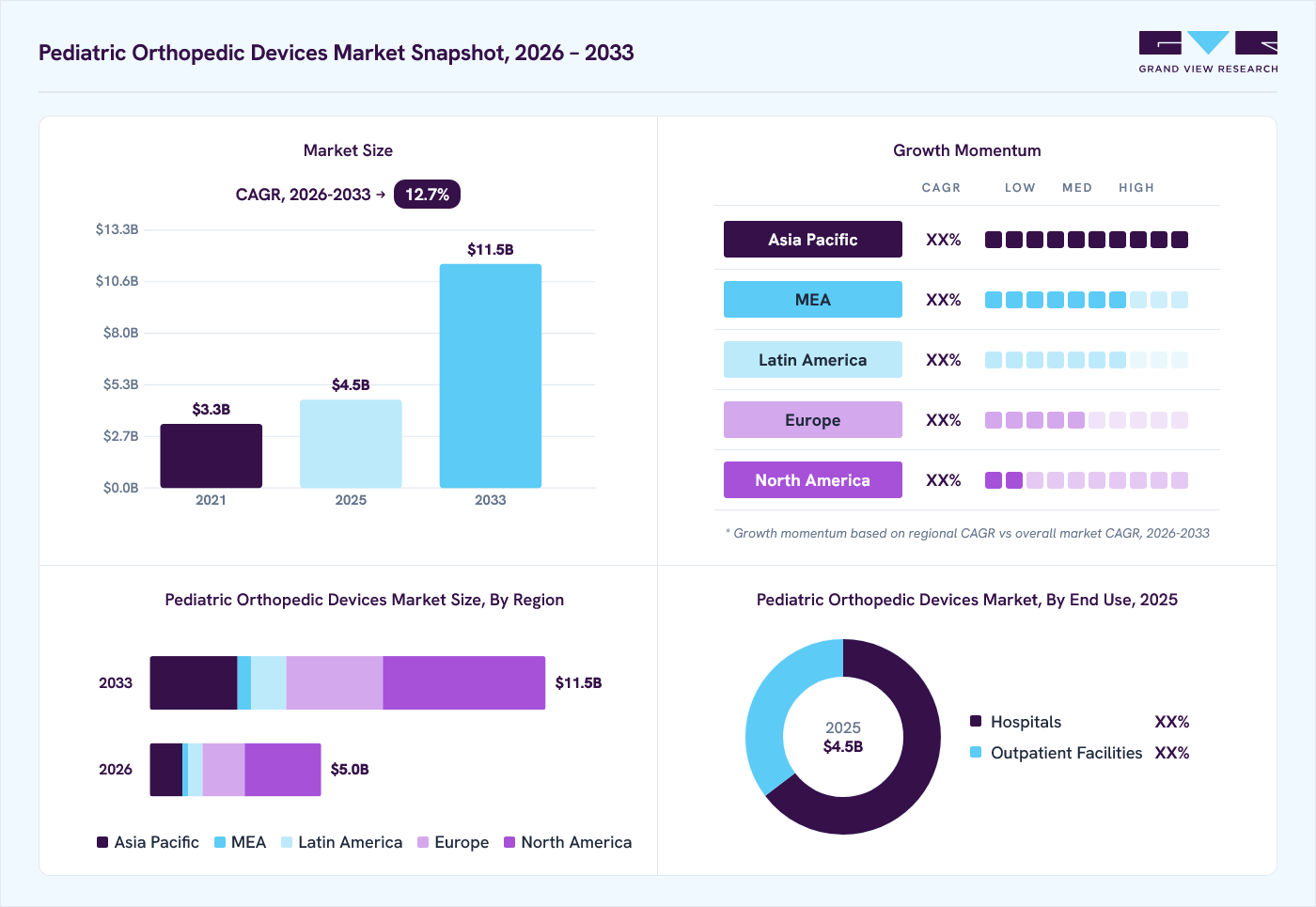Screen dimensions: 1316x907
Task: Click the HIGH column header
Action: pyautogui.click(x=1136, y=188)
